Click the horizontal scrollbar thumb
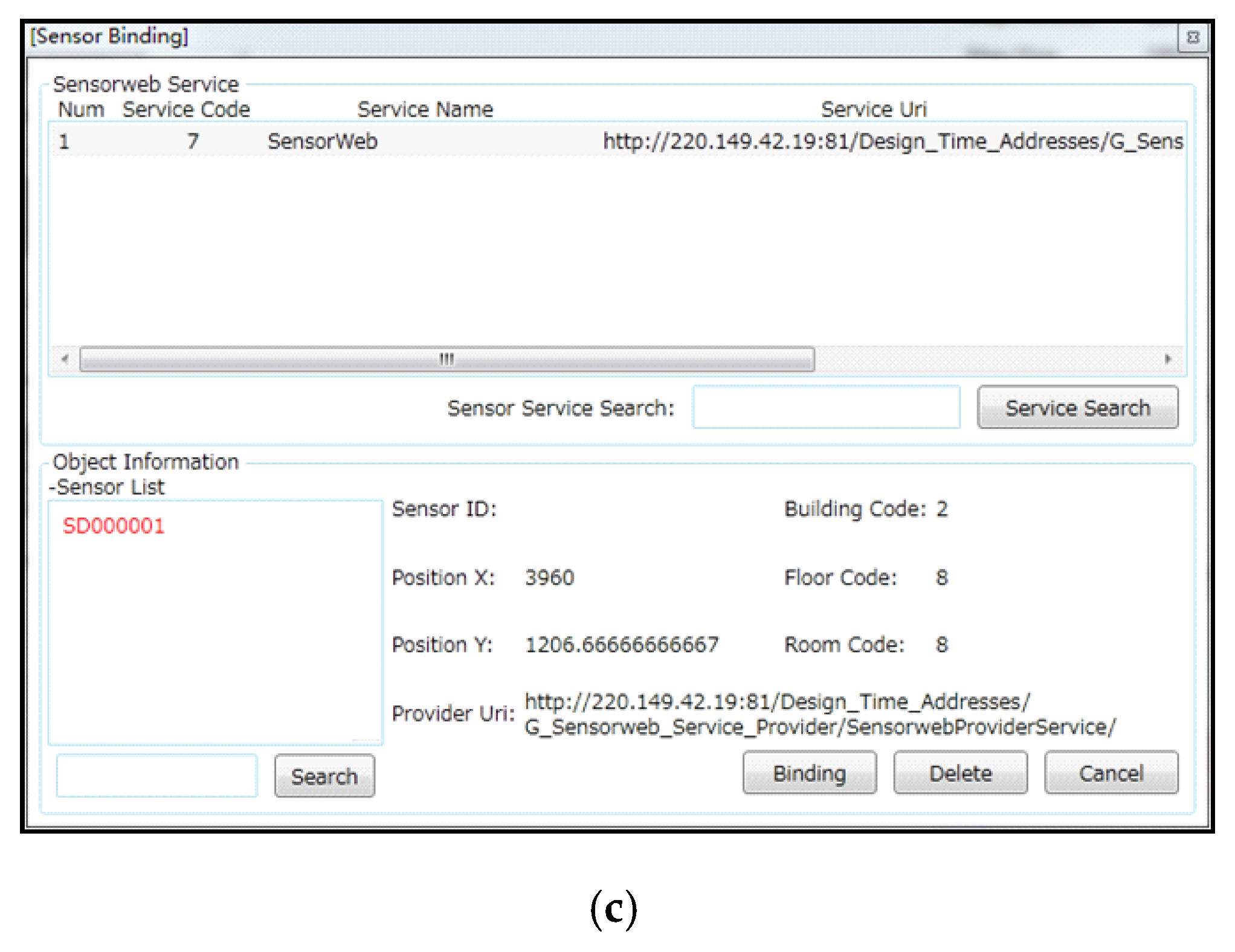 [446, 359]
